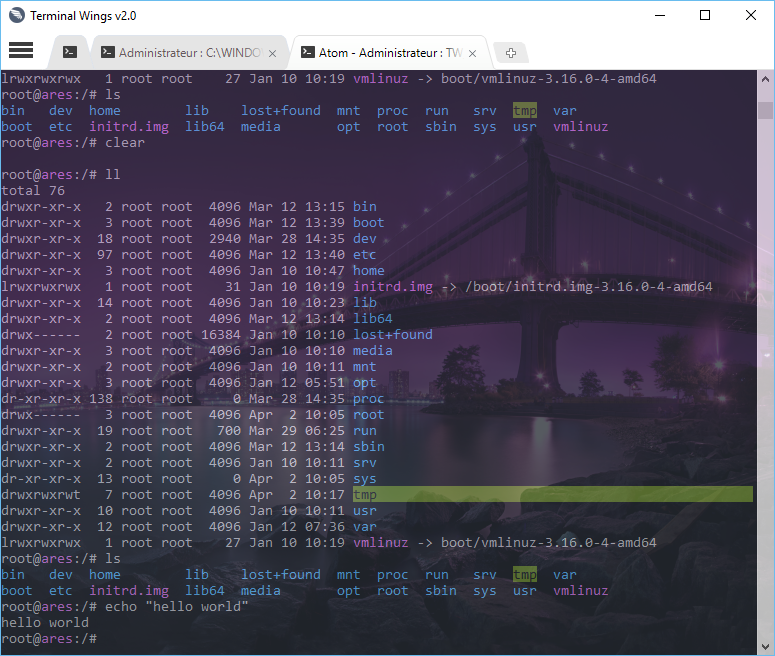This screenshot has height=656, width=775.
Task: Click scrollbar up arrow
Action: point(765,79)
